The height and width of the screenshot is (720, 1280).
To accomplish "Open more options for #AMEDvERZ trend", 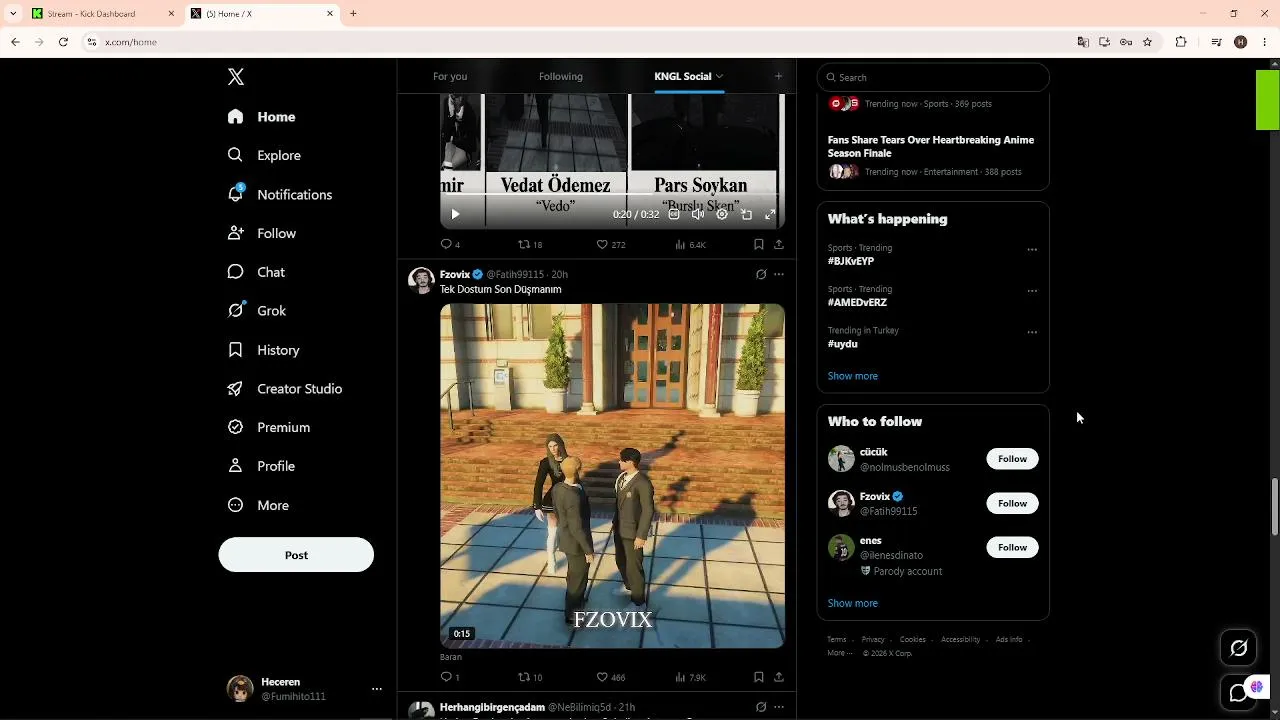I will [x=1032, y=291].
